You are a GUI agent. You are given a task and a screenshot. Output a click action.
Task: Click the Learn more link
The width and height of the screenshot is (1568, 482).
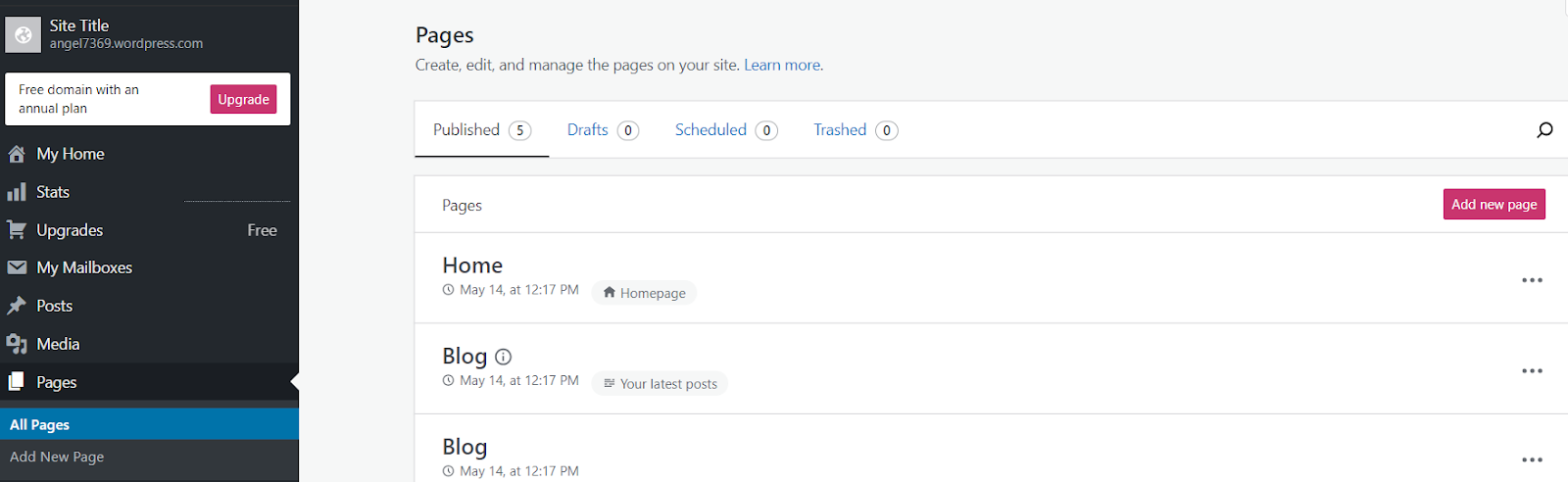pos(782,65)
